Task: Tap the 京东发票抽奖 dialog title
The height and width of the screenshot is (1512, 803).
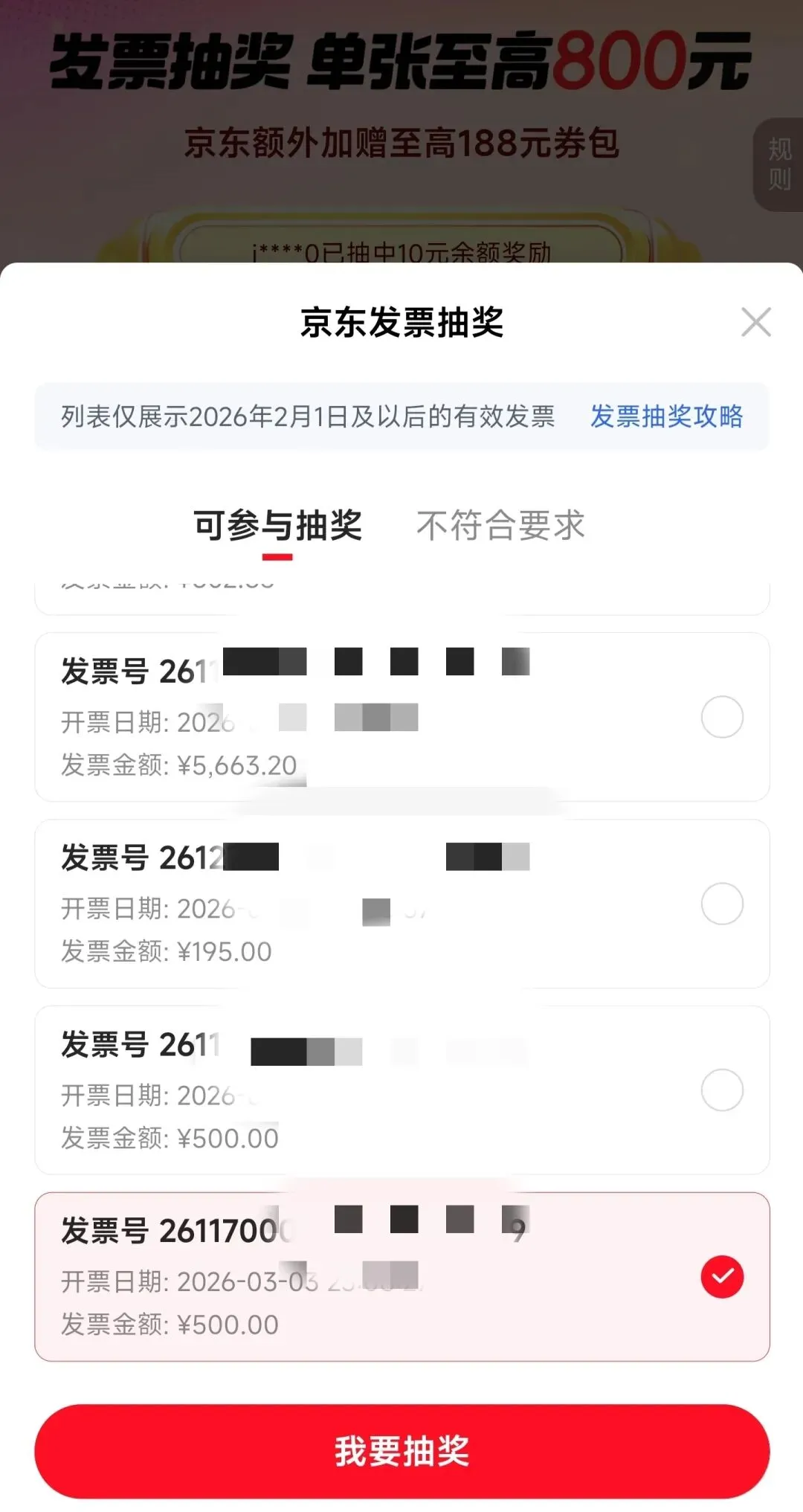Action: click(402, 322)
